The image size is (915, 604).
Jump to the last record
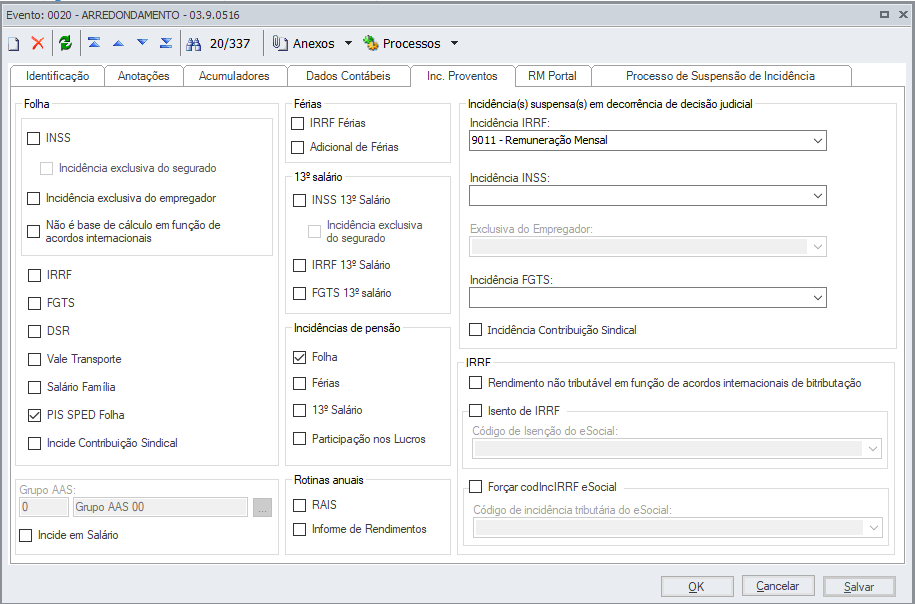pos(166,43)
